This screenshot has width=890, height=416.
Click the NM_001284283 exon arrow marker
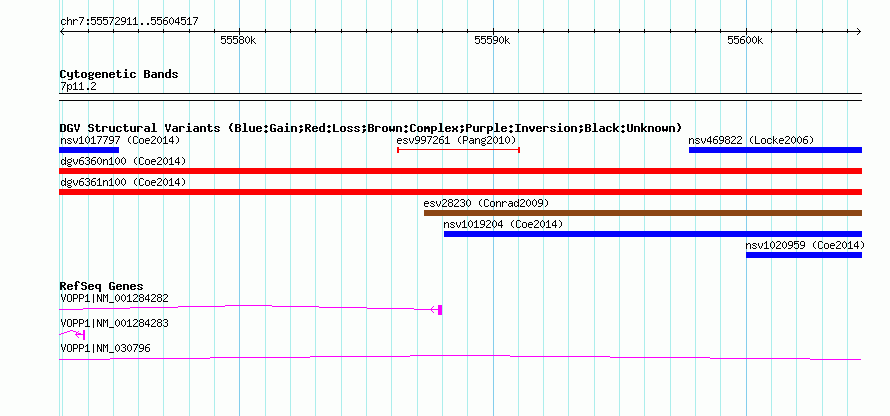(80, 335)
